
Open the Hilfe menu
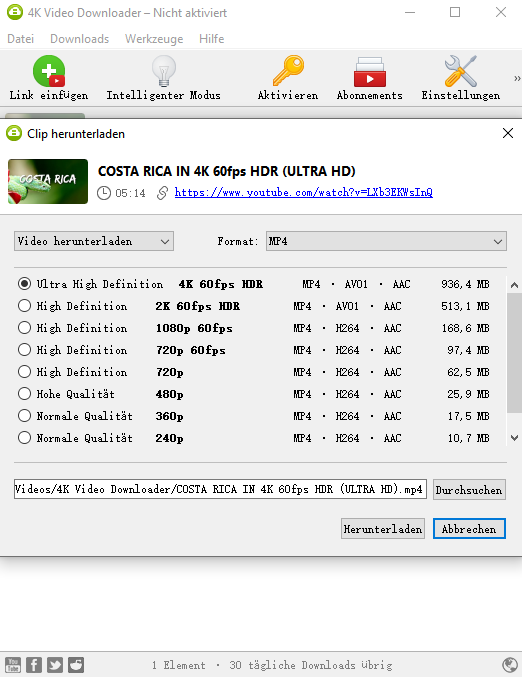click(x=211, y=39)
